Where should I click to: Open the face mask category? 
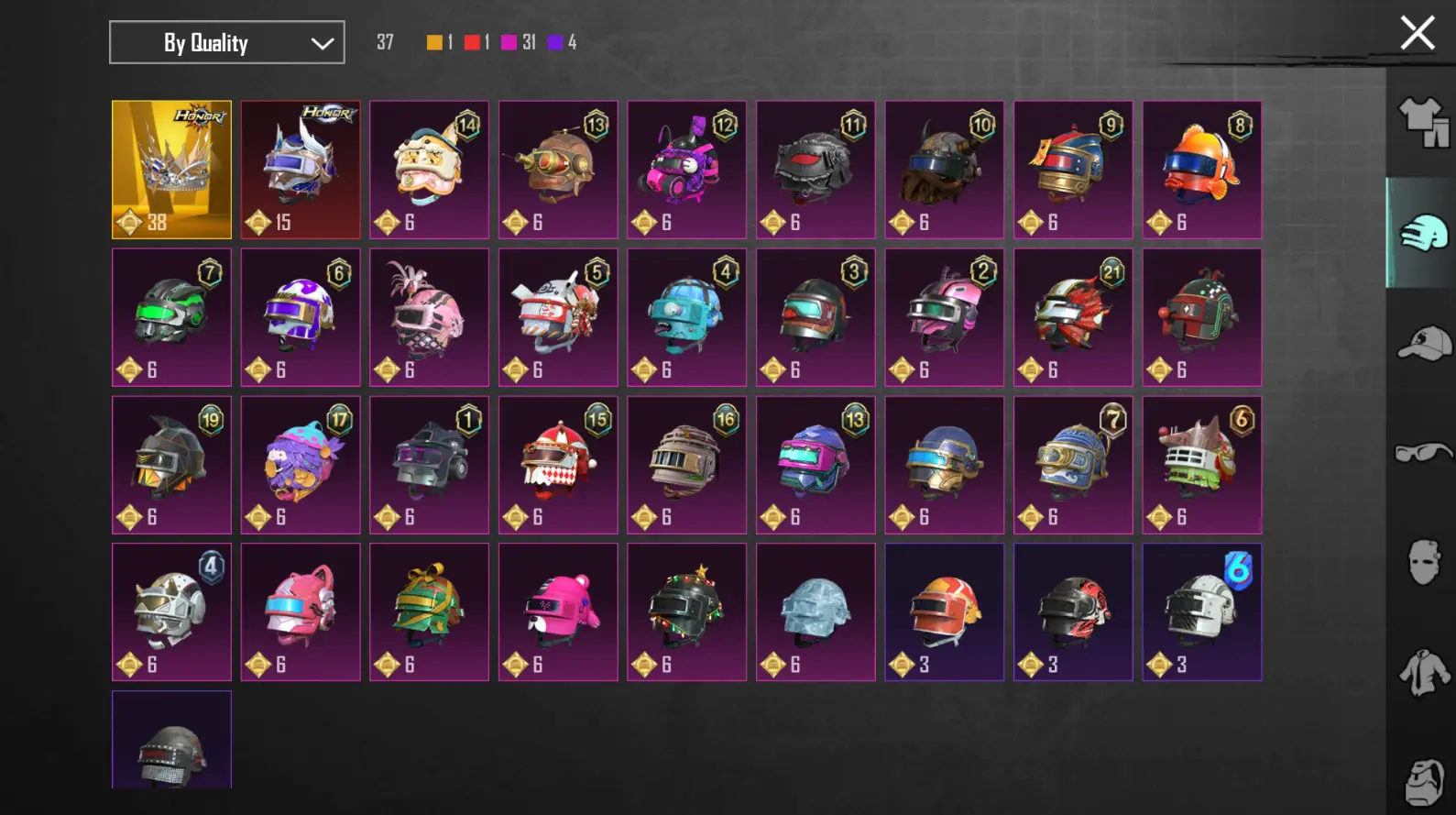pos(1424,561)
